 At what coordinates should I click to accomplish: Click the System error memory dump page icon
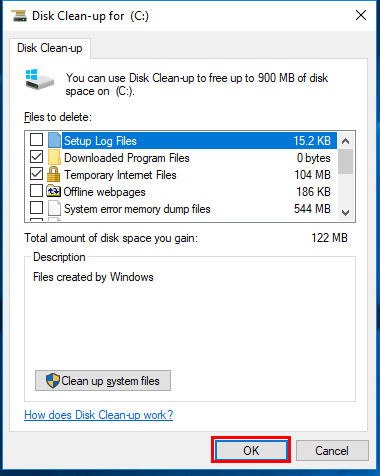click(x=54, y=209)
